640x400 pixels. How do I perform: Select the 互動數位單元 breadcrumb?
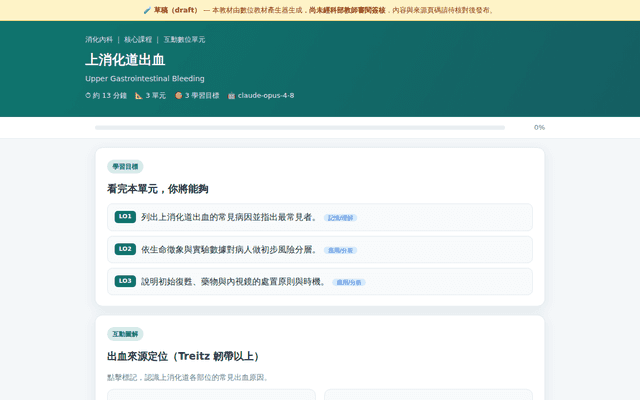[x=184, y=40]
